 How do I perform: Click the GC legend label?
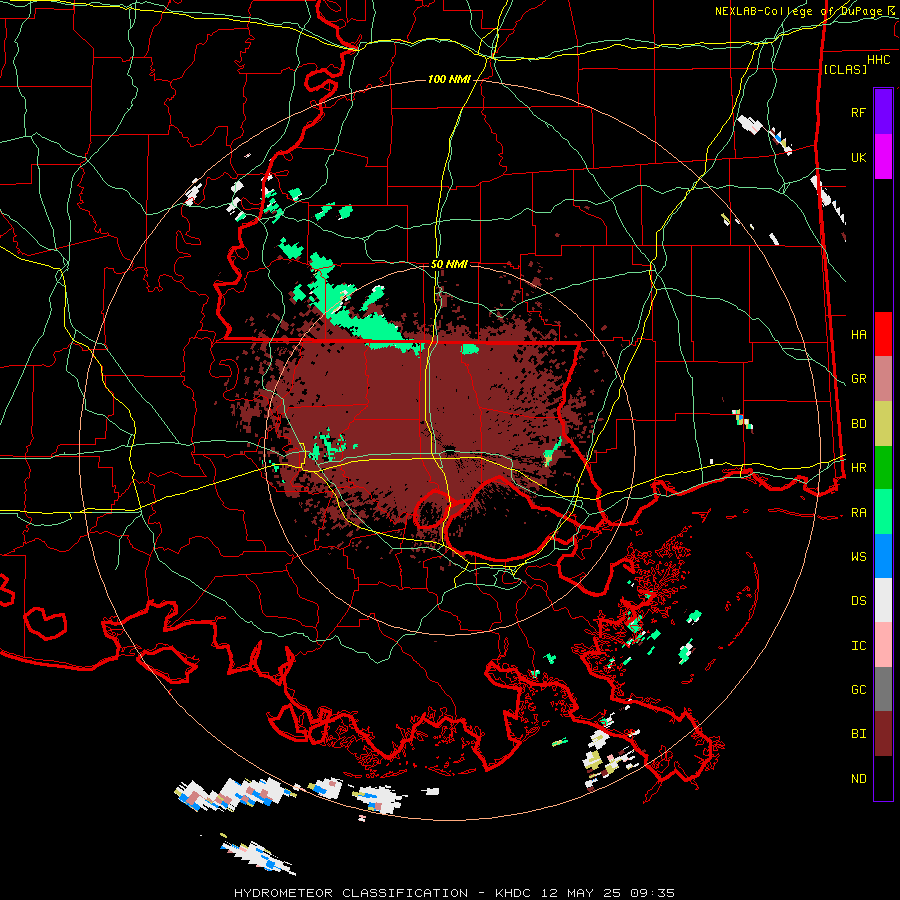[858, 690]
